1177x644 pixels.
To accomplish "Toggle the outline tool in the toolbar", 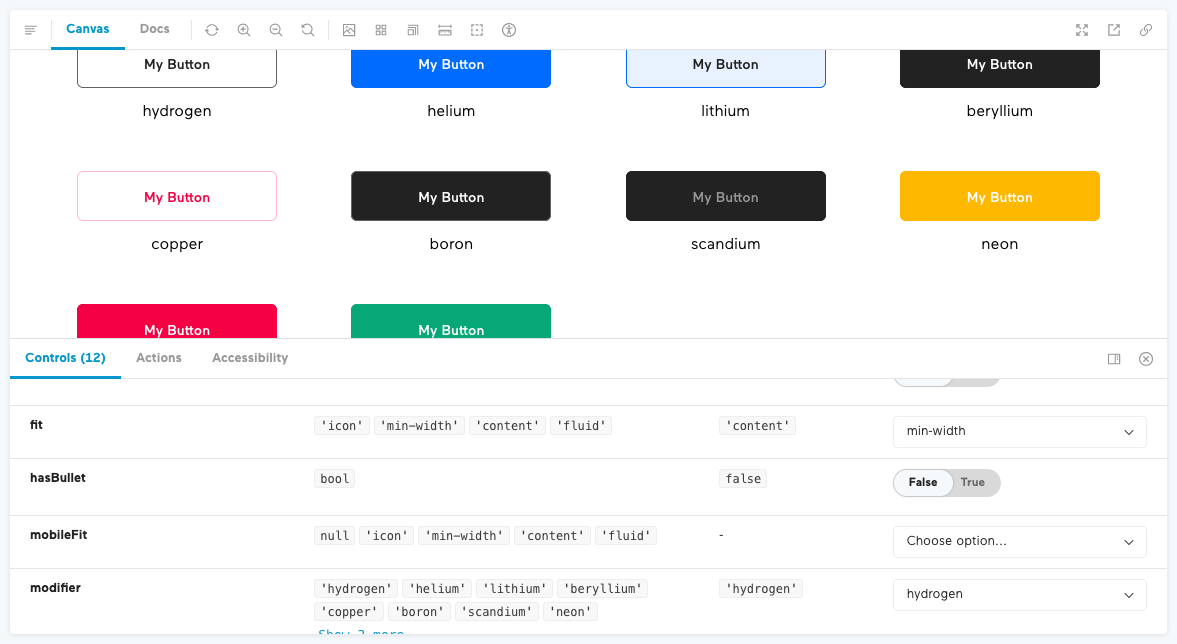I will (477, 30).
